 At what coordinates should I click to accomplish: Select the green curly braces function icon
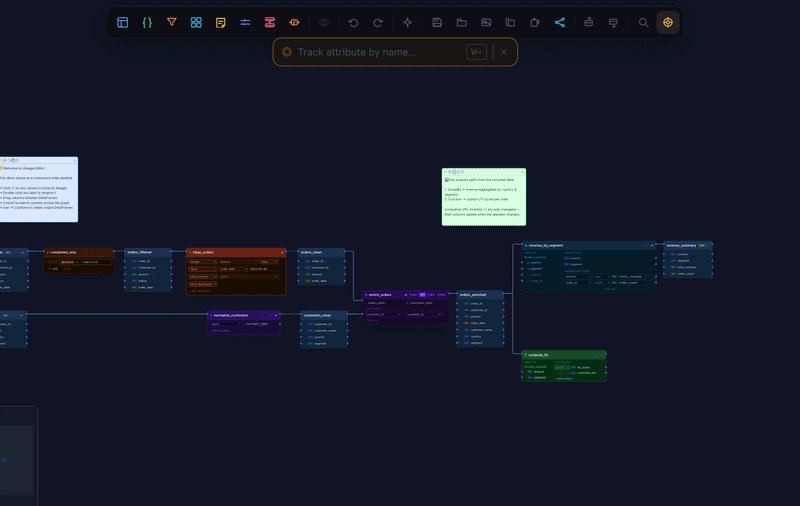point(147,22)
